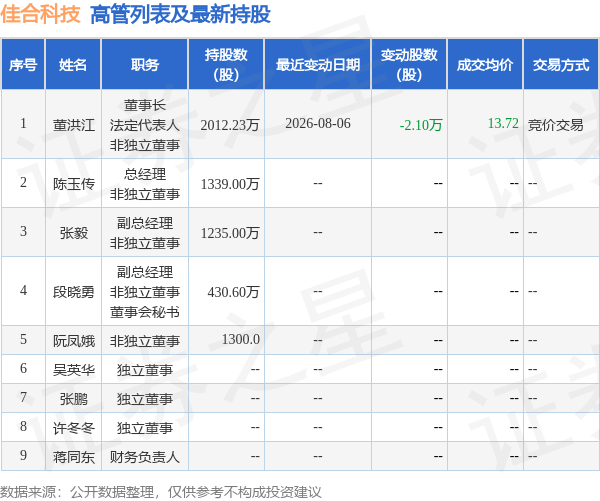Click the serial number 9 cell
Screen dimensions: 600x501
[x=23, y=455]
